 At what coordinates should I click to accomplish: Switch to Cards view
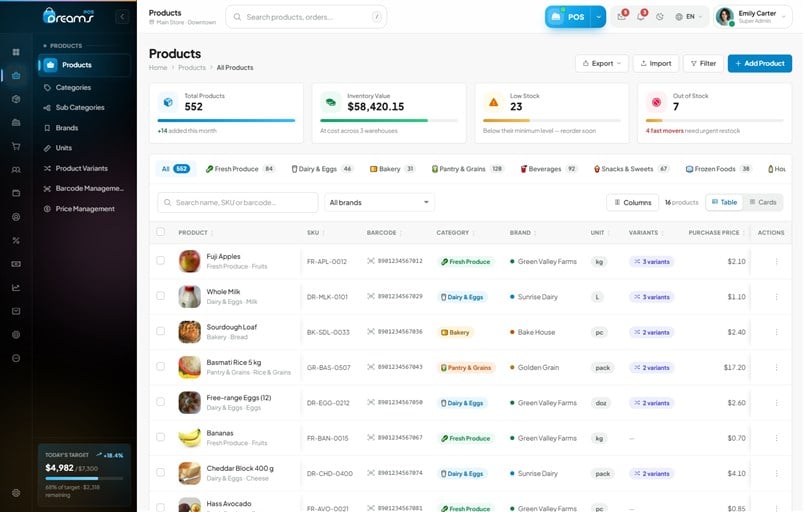click(763, 202)
